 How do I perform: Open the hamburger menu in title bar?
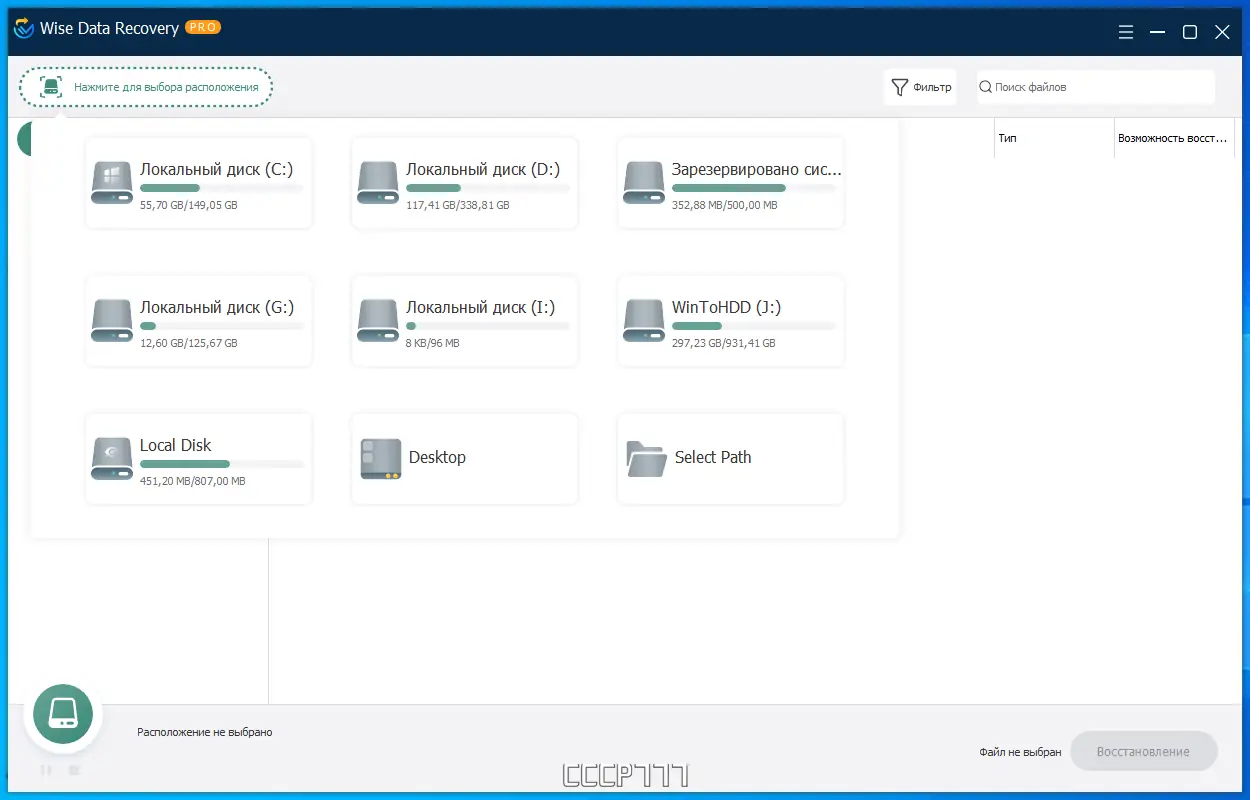click(x=1127, y=32)
